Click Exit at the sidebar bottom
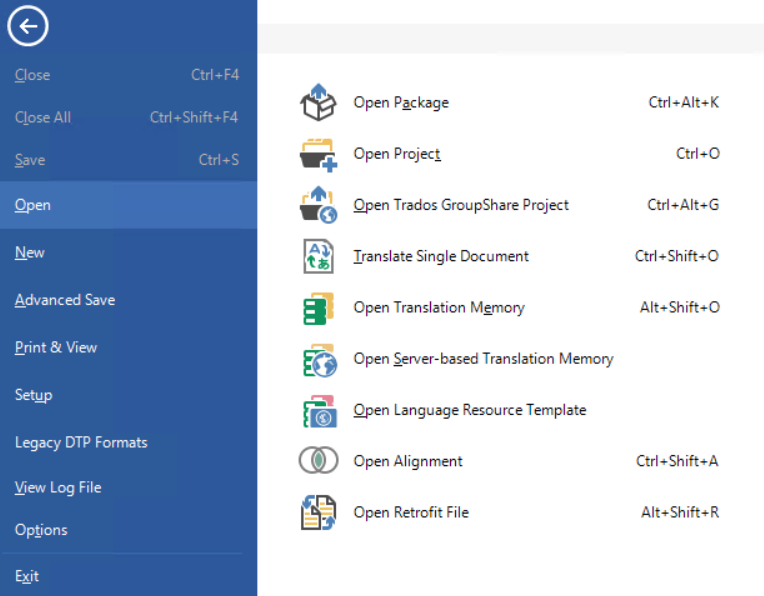 pos(27,577)
